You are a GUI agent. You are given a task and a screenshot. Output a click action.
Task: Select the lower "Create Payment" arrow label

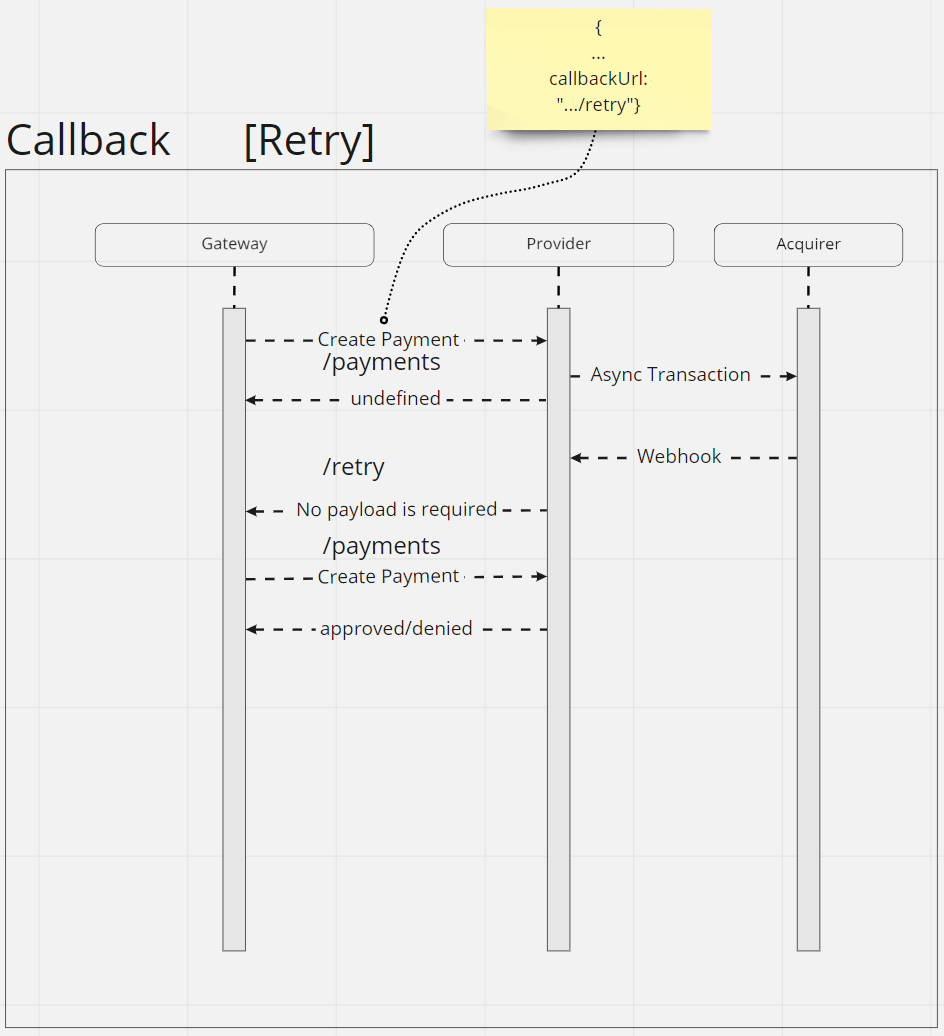pyautogui.click(x=388, y=577)
